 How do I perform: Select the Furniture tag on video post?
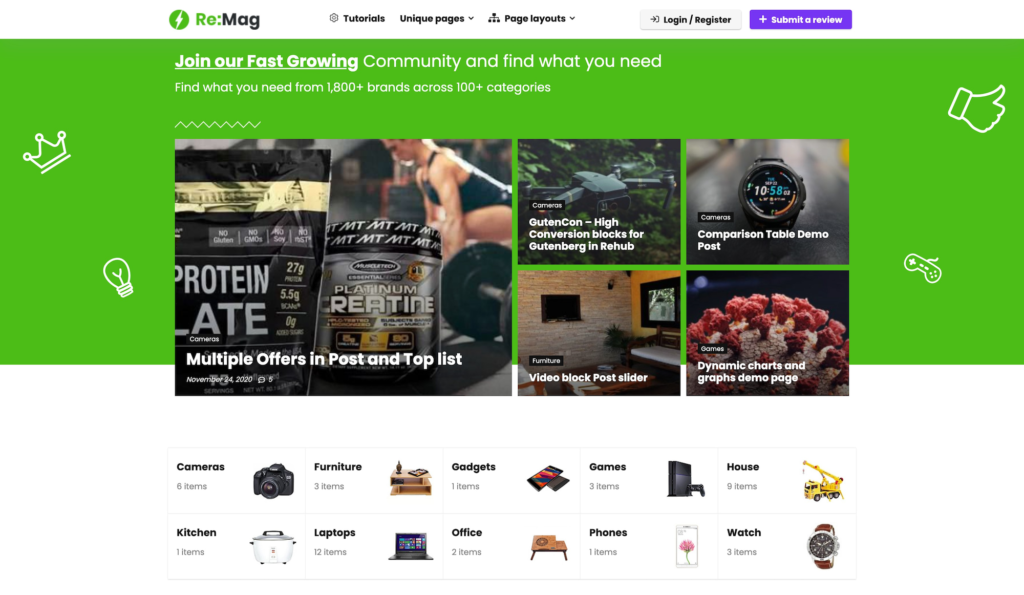pyautogui.click(x=546, y=361)
